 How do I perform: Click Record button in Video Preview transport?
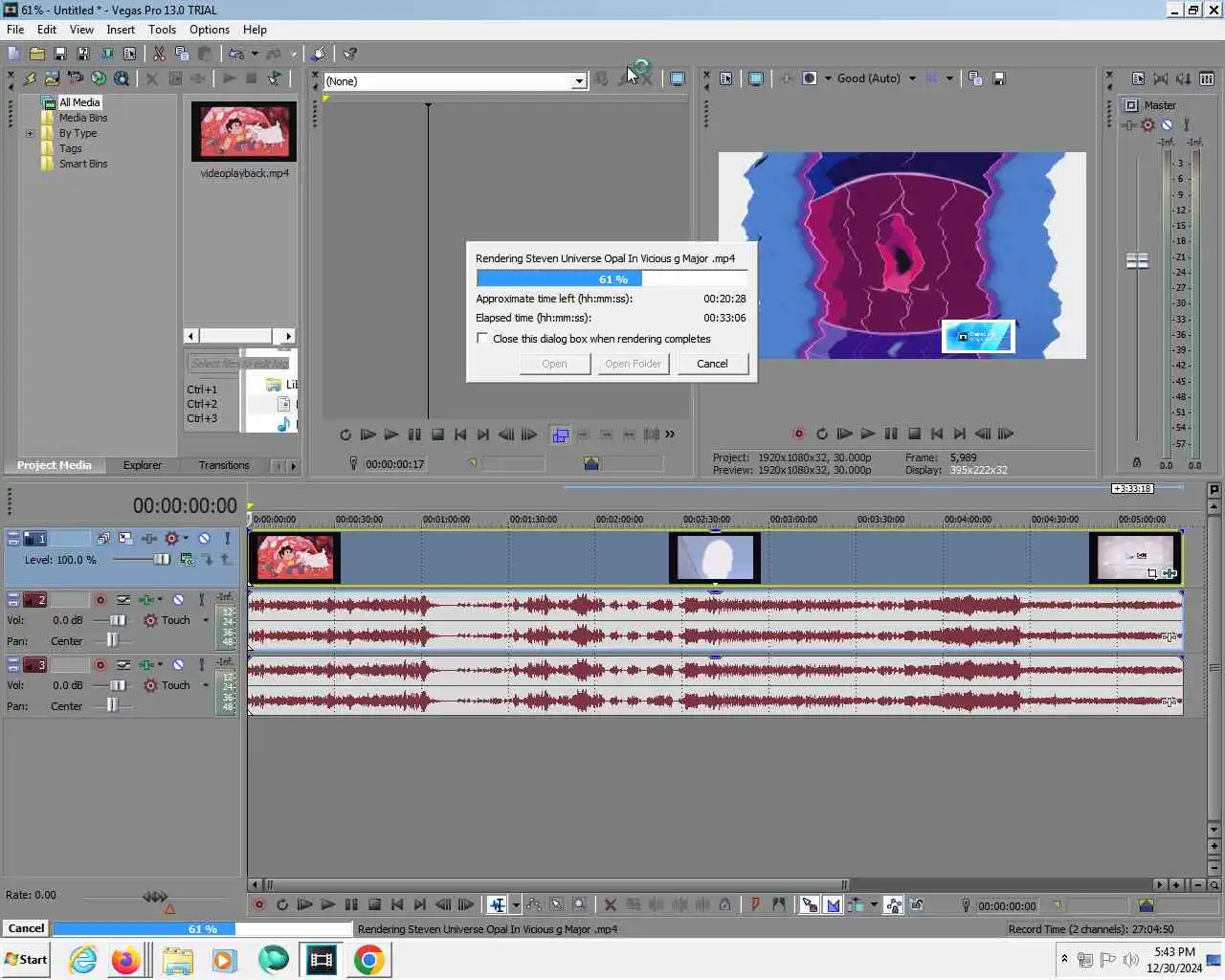click(798, 434)
